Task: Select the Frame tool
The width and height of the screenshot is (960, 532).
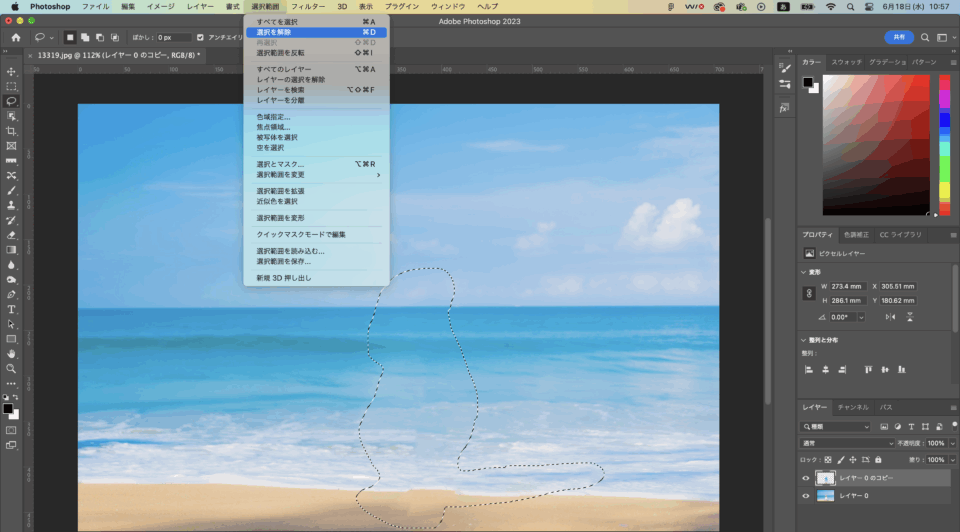Action: pyautogui.click(x=11, y=146)
